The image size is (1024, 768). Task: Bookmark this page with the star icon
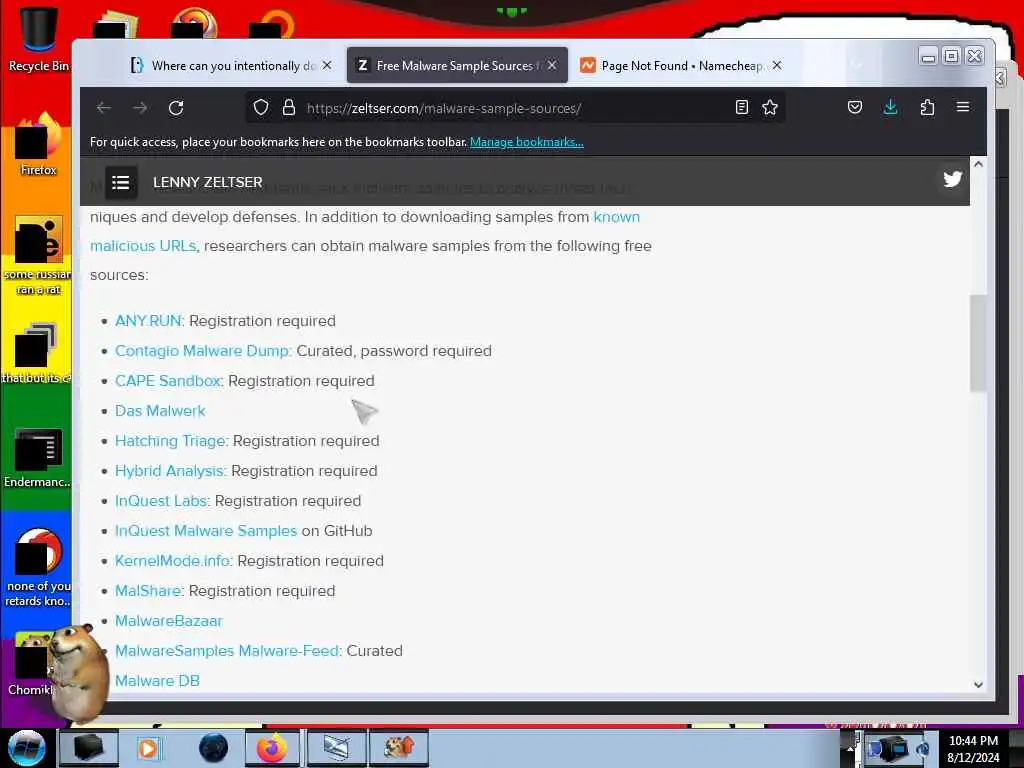[770, 107]
